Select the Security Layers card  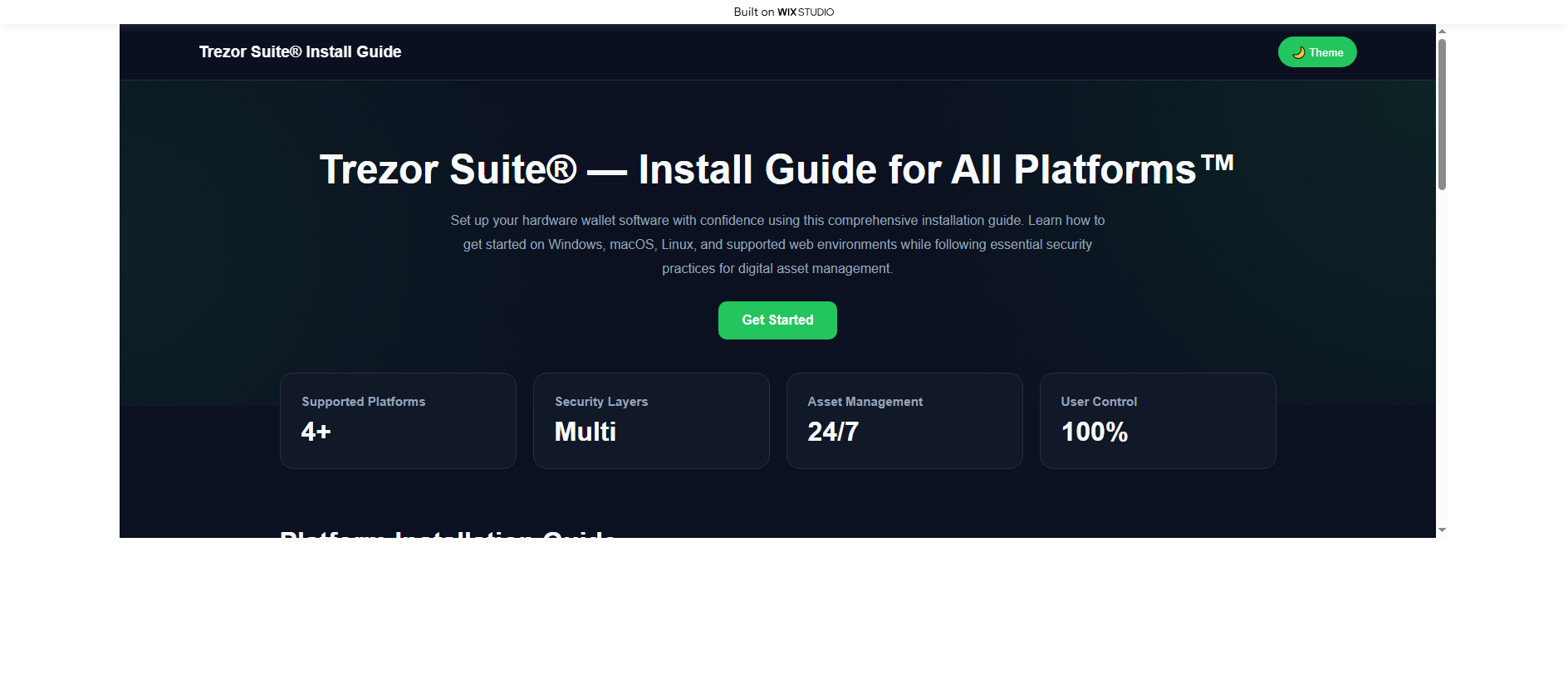(651, 421)
